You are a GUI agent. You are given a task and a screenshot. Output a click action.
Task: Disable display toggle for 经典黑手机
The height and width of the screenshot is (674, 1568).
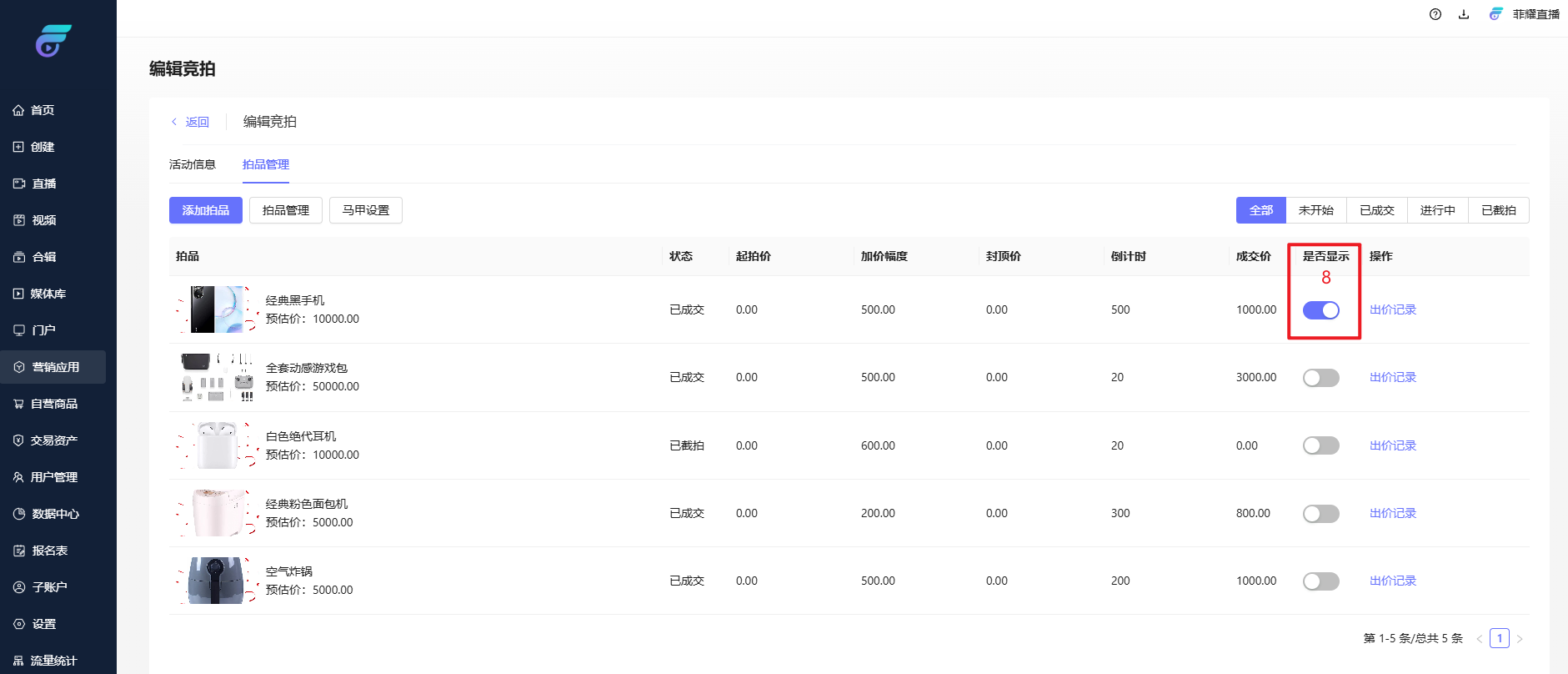coord(1320,310)
